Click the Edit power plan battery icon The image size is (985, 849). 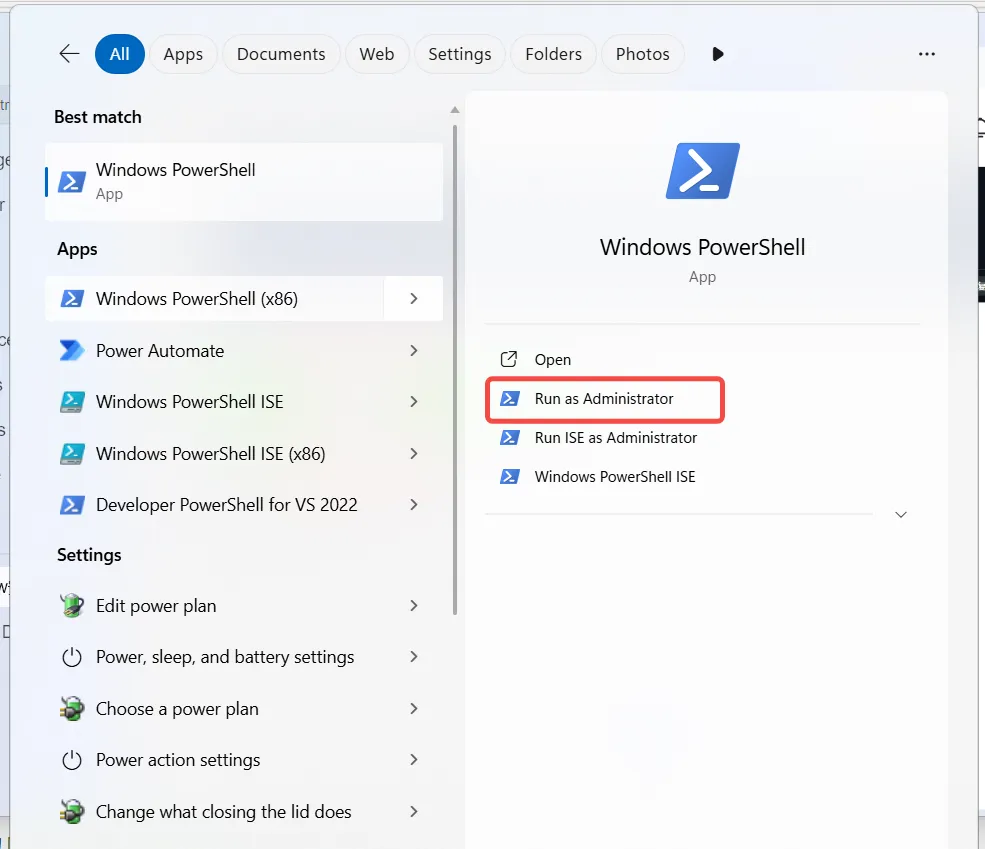pyautogui.click(x=72, y=605)
